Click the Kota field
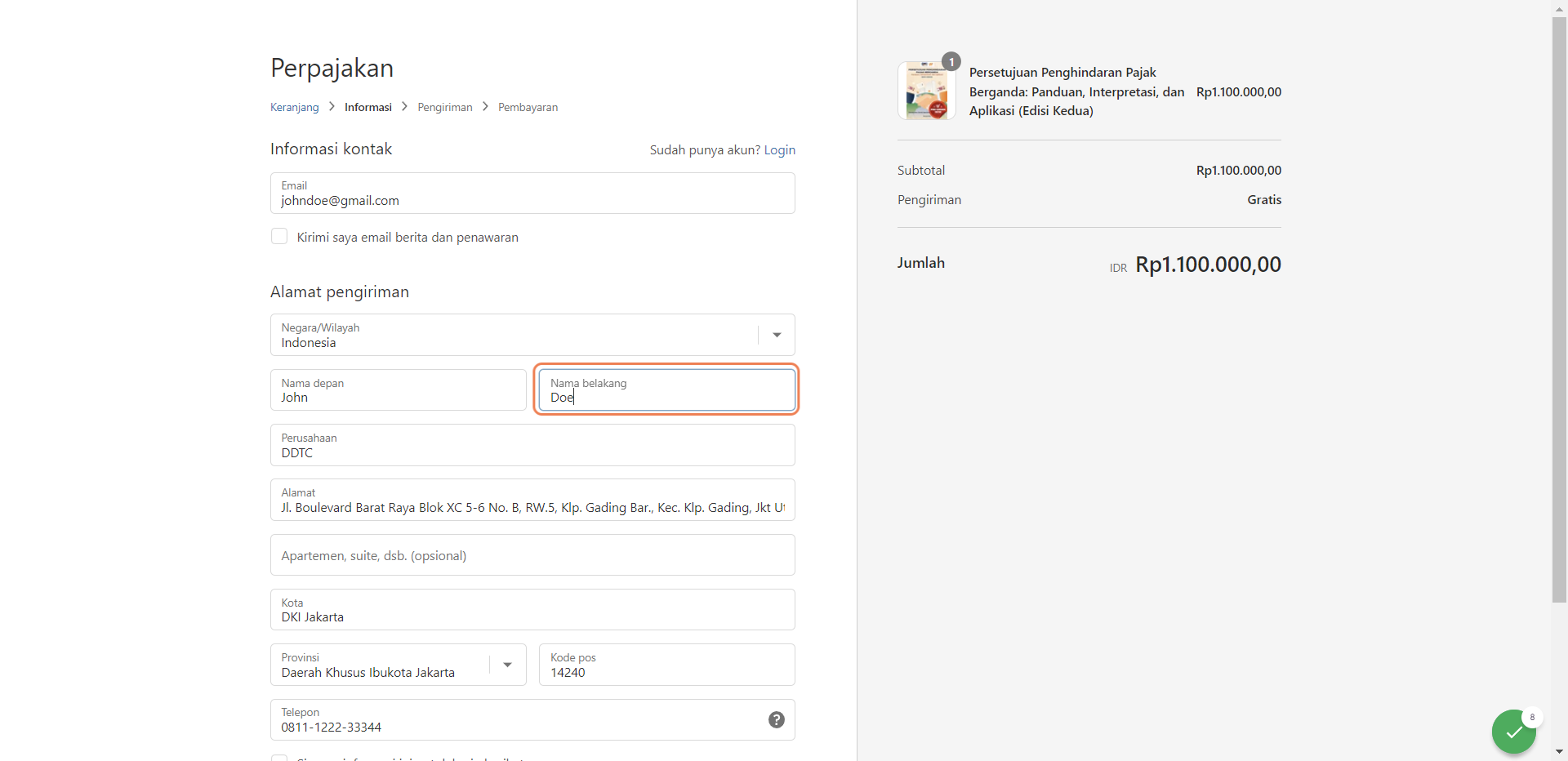Image resolution: width=1568 pixels, height=761 pixels. pos(532,610)
